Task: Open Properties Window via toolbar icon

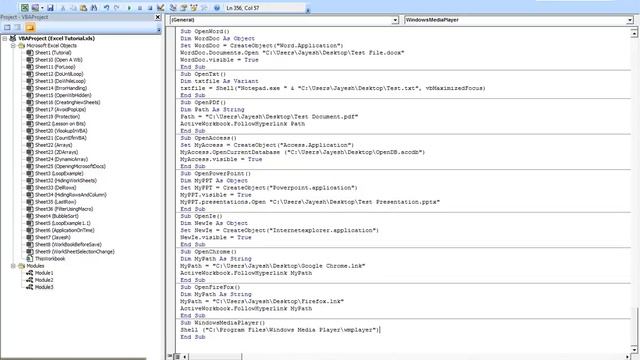Action: pos(183,8)
